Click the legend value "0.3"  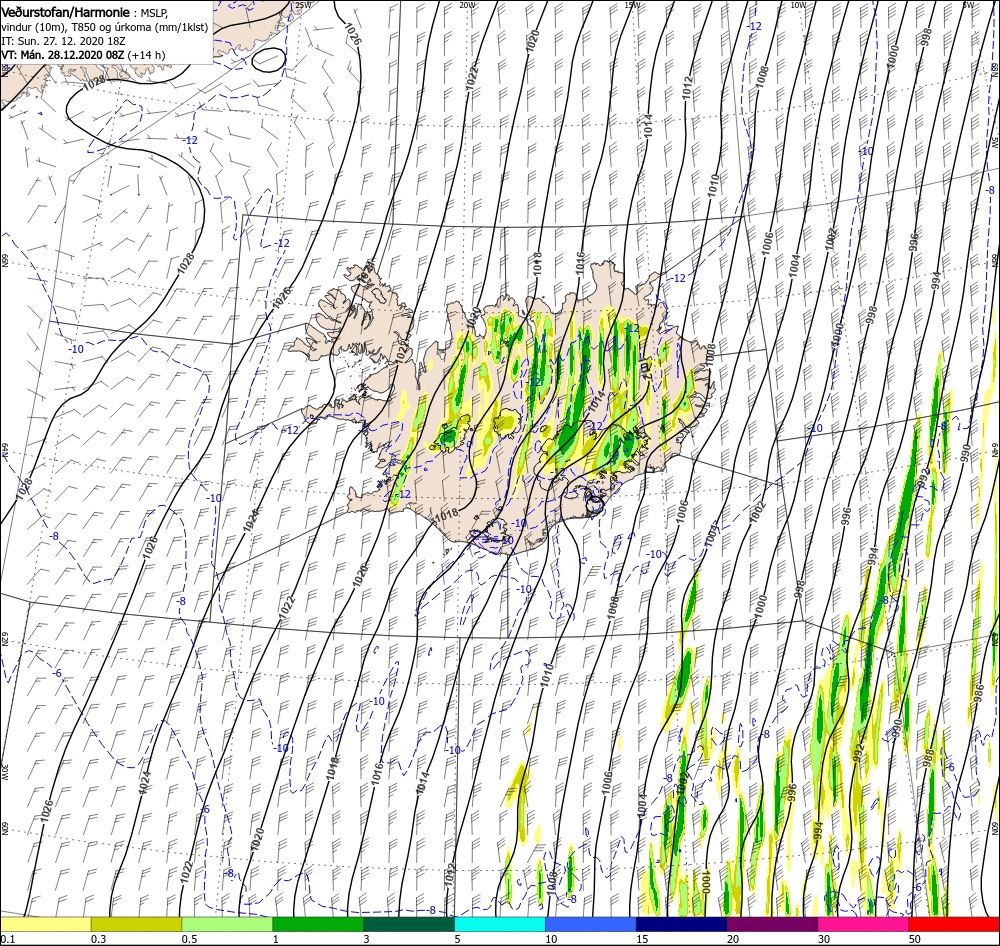pyautogui.click(x=98, y=938)
